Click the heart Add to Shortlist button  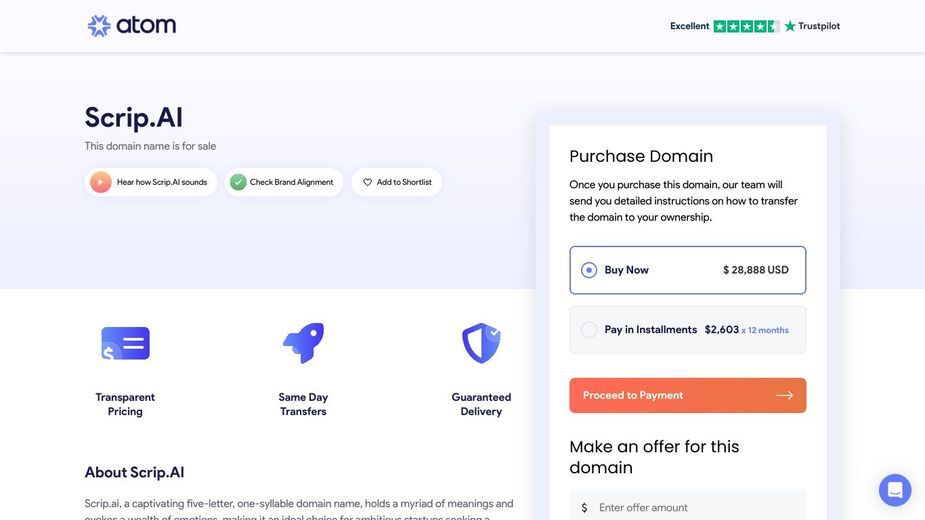point(396,182)
